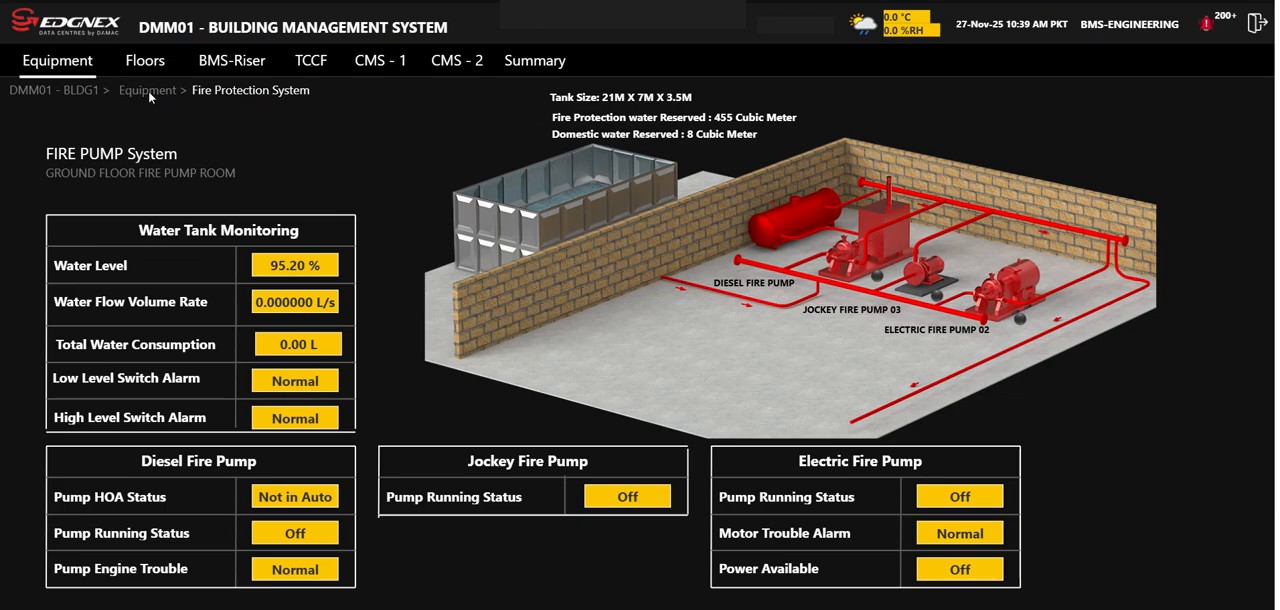The height and width of the screenshot is (610, 1280).
Task: Click the DMM01 - BUILDING MANAGEMENT SYSTEM title
Action: tap(293, 27)
